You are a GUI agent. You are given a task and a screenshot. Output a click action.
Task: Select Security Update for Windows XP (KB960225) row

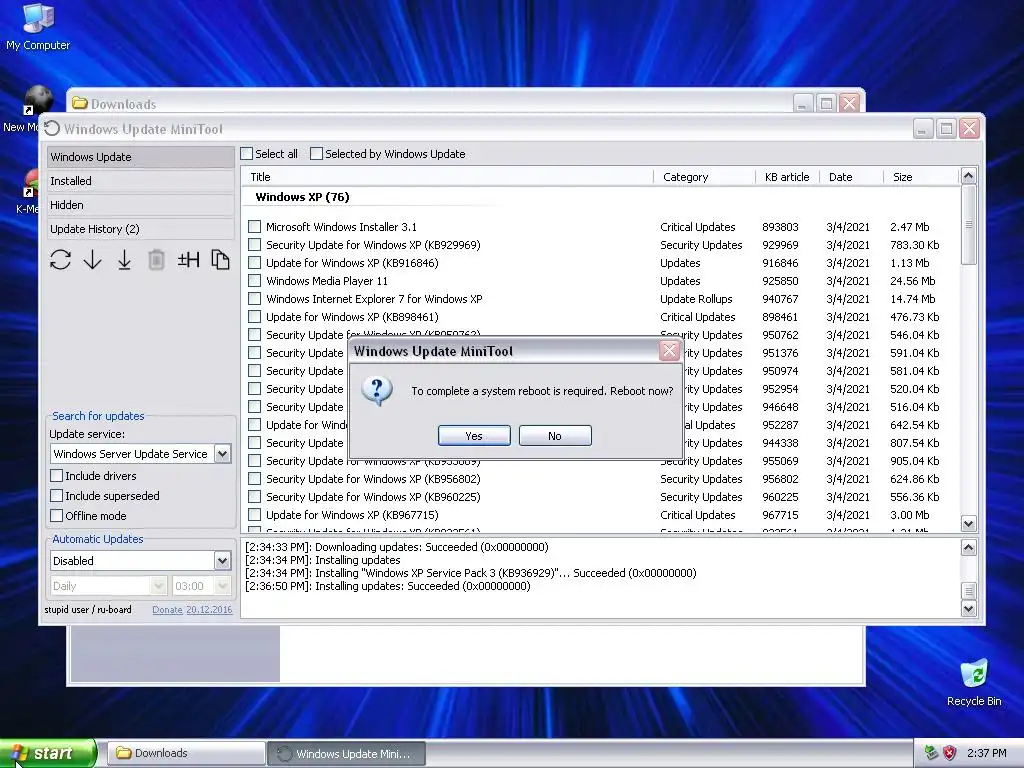pyautogui.click(x=601, y=497)
